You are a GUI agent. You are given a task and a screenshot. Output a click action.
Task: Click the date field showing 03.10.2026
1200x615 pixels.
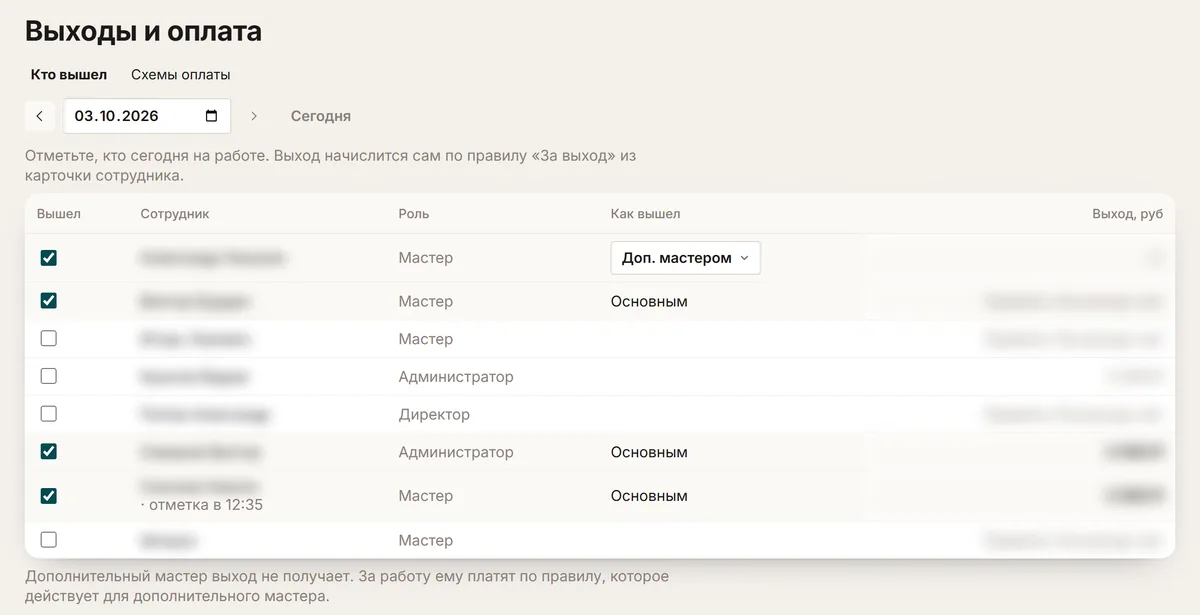[x=147, y=116]
